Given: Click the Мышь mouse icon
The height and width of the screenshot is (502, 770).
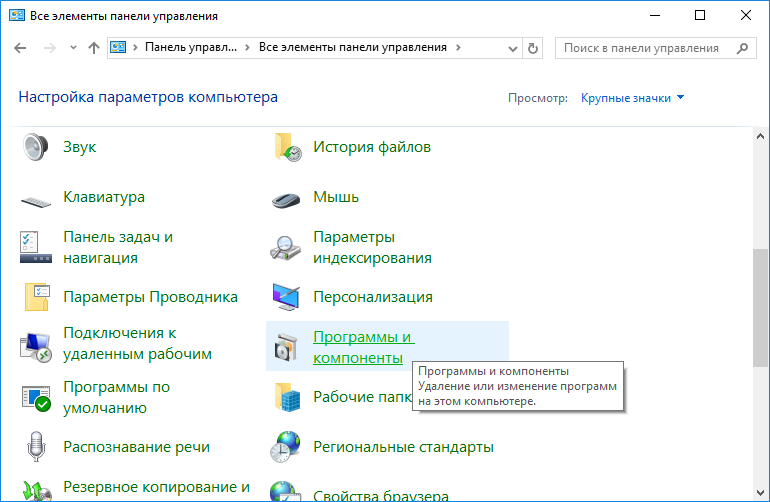Looking at the screenshot, I should (286, 200).
